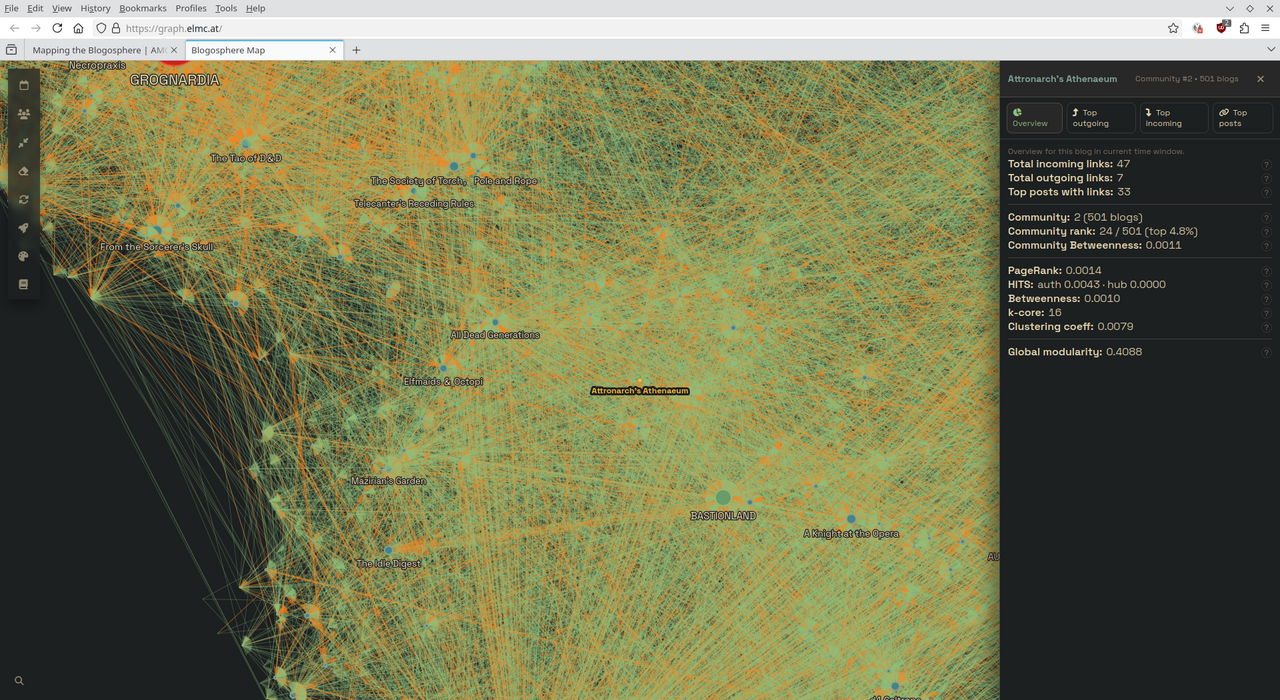Close the Attronarch's Athenaeum details panel
This screenshot has width=1280, height=700.
coord(1260,79)
